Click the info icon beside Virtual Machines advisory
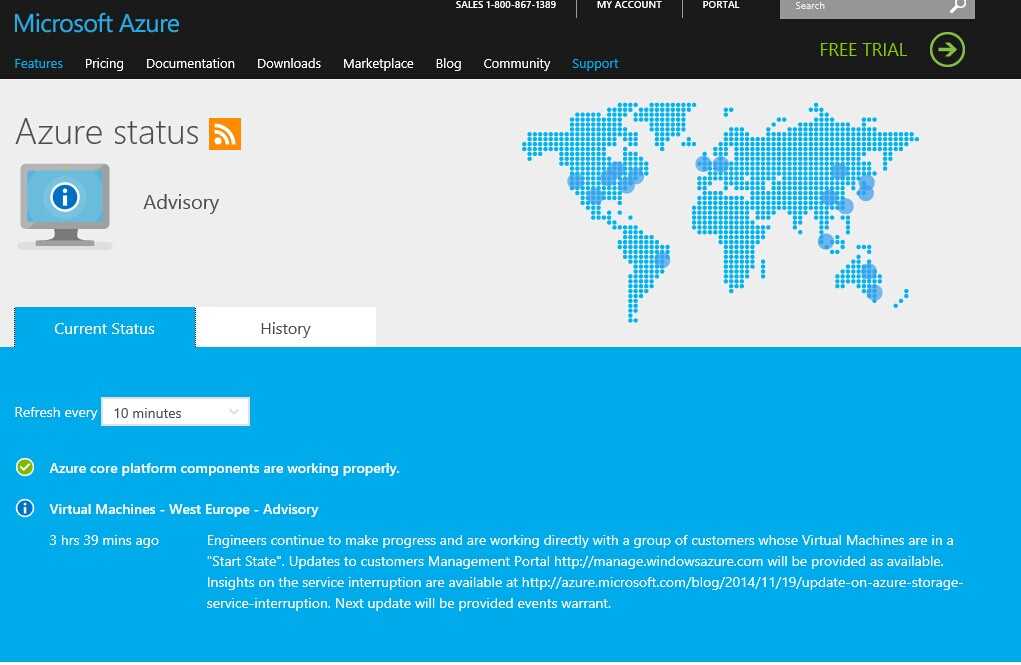 [25, 508]
